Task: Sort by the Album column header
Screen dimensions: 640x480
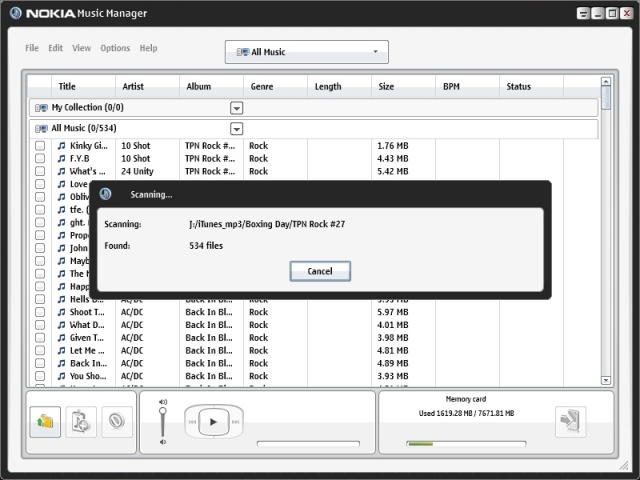Action: (211, 87)
